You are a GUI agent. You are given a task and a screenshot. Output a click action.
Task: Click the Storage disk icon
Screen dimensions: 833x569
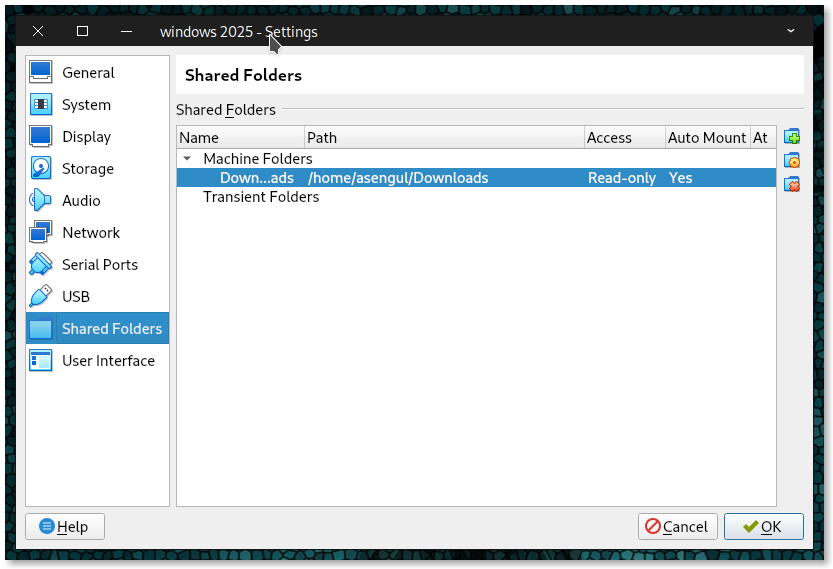click(41, 168)
